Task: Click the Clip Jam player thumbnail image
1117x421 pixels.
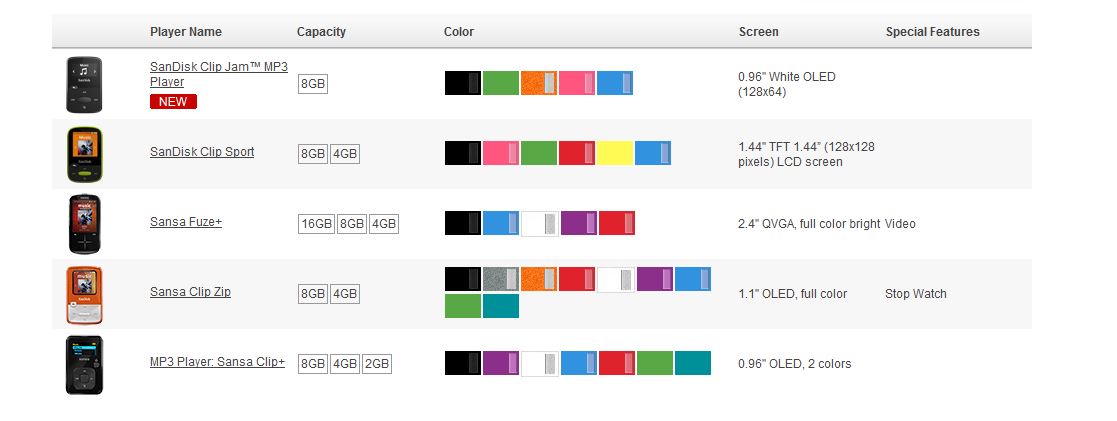Action: (x=84, y=85)
